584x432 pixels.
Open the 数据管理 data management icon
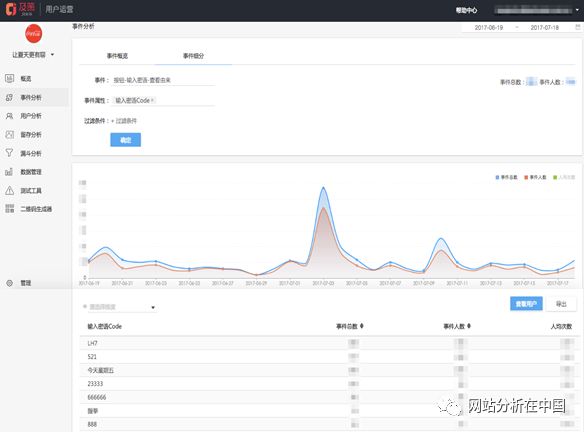(10, 172)
